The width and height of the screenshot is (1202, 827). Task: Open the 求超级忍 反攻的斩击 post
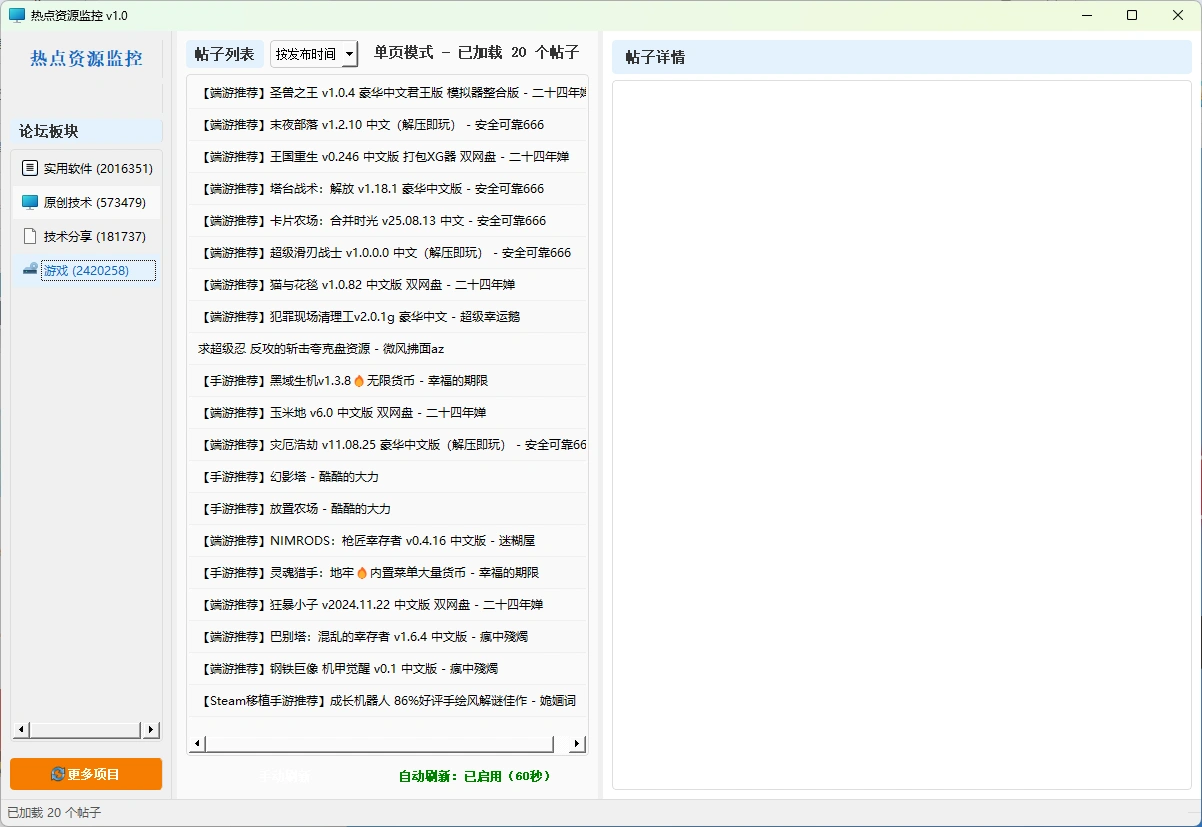click(x=321, y=348)
